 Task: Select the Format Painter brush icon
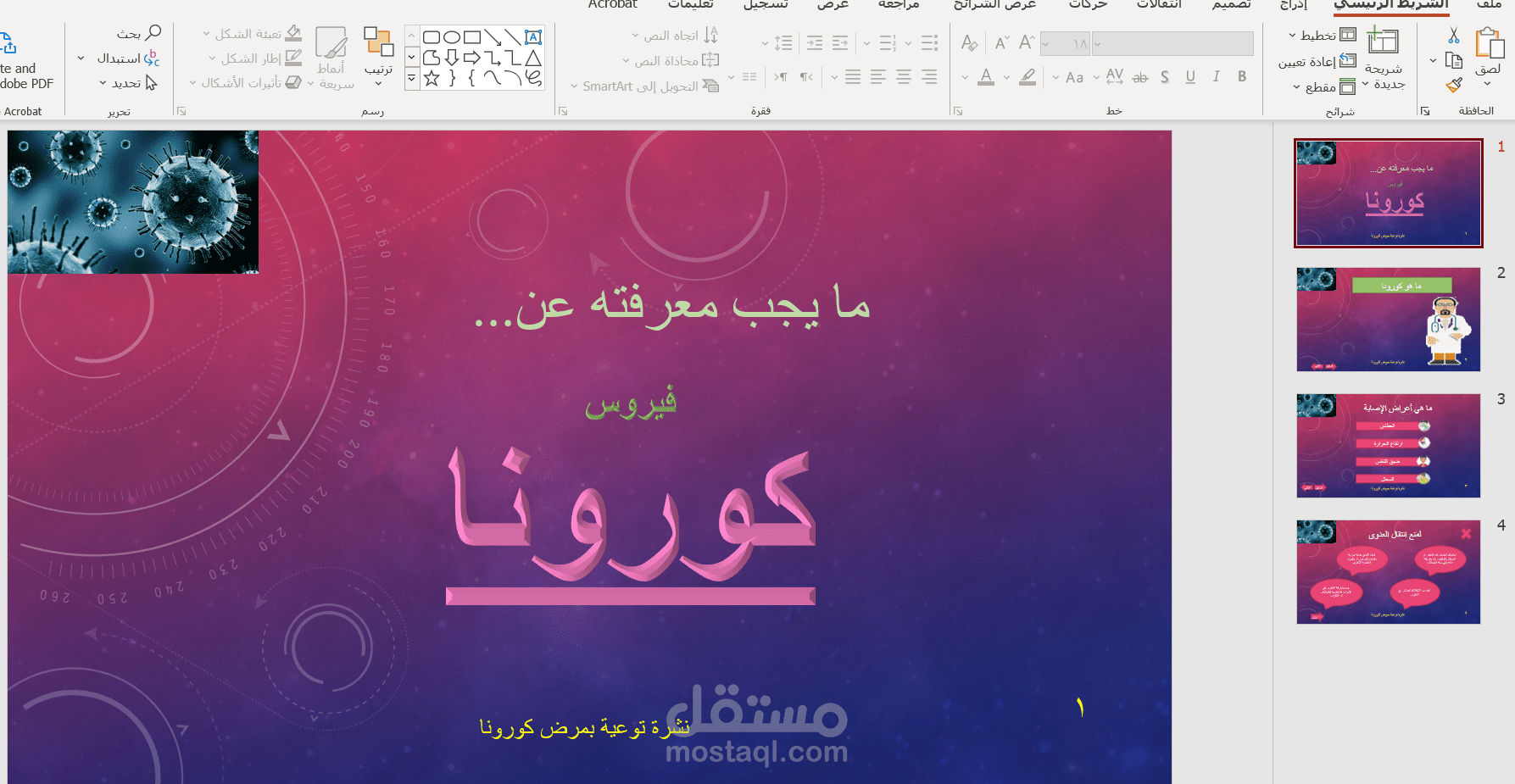1454,85
